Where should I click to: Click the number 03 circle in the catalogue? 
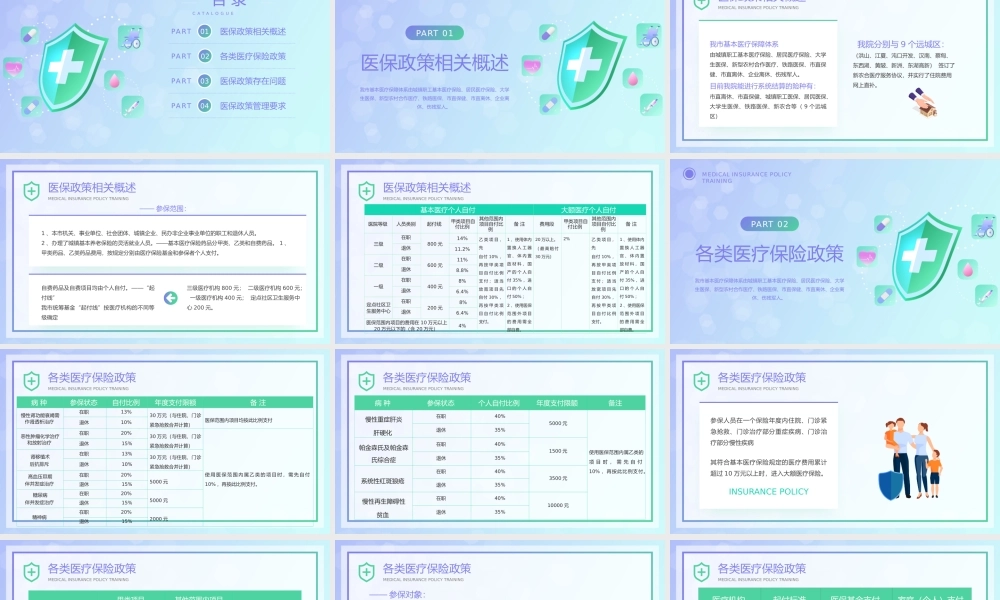coord(204,81)
